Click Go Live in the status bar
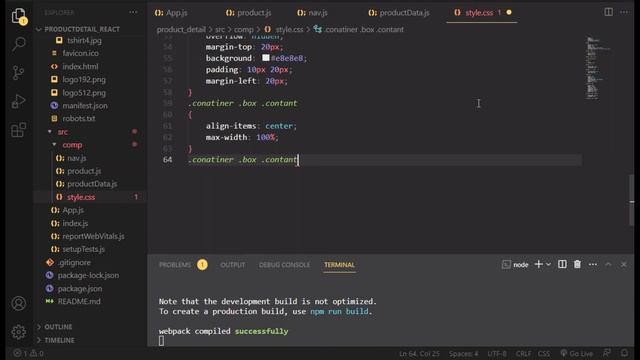 pos(576,353)
